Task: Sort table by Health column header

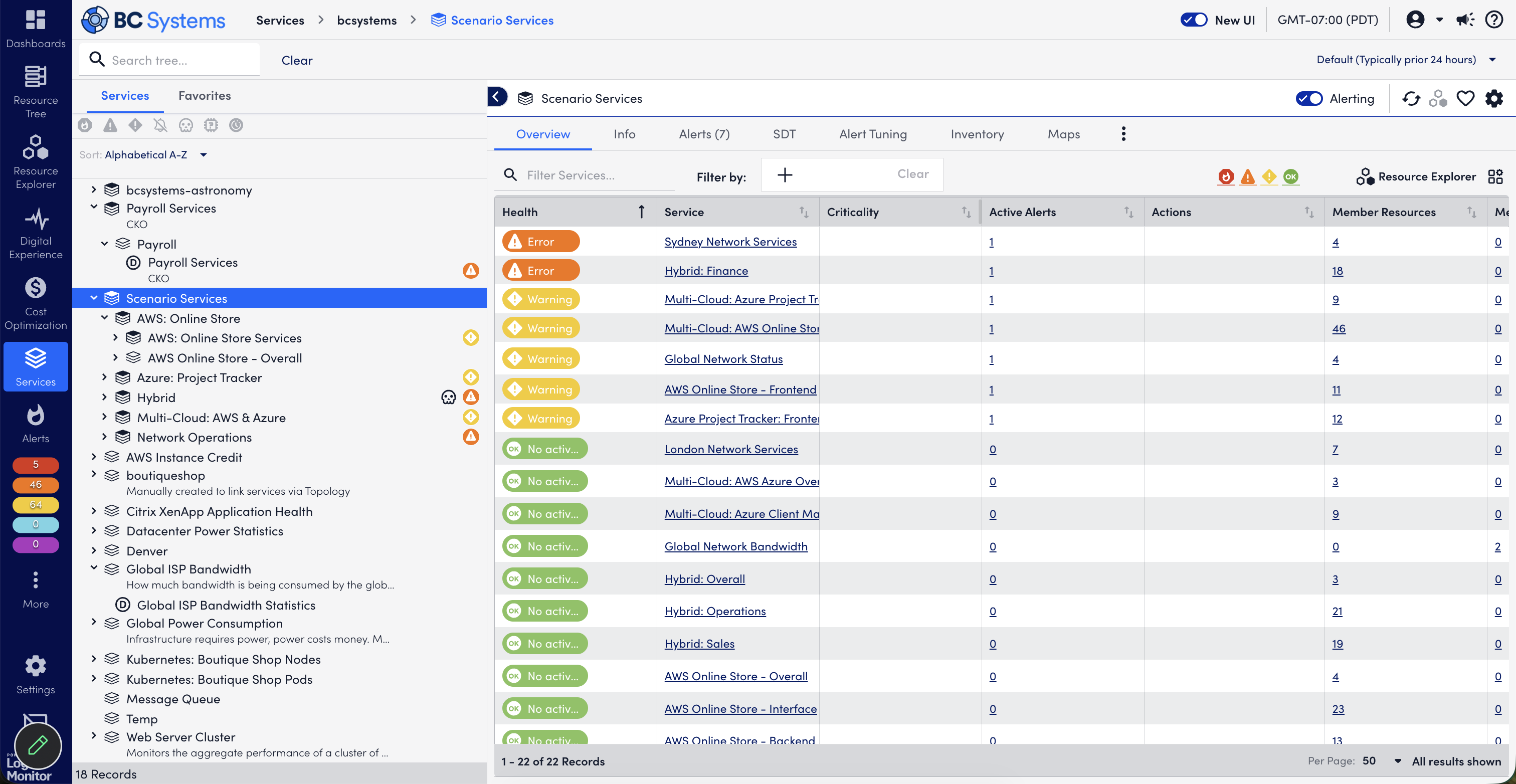Action: 575,212
